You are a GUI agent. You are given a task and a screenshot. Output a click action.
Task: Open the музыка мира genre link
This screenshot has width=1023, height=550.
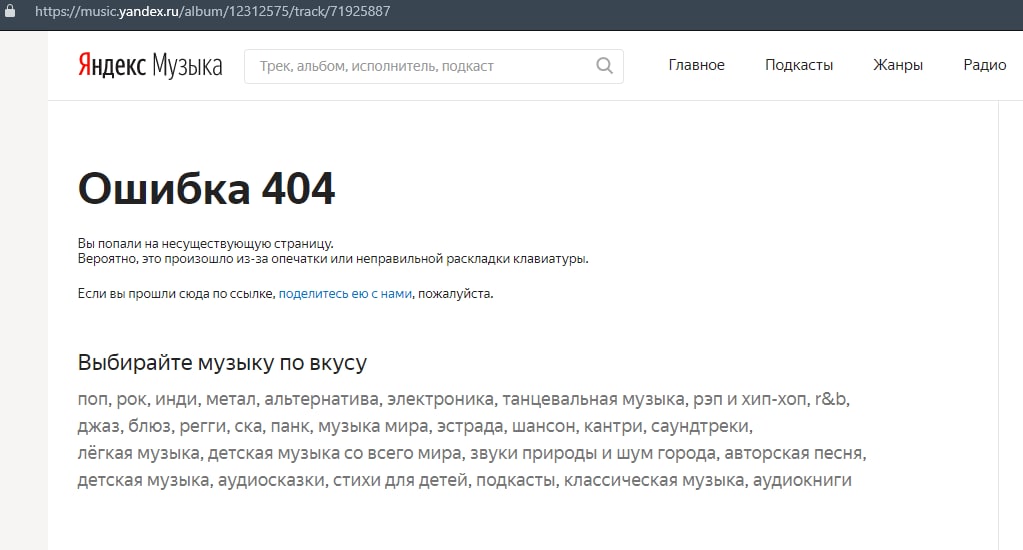click(373, 427)
